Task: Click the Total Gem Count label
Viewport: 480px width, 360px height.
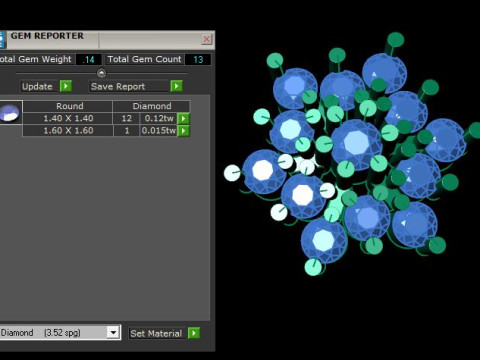Action: point(144,59)
